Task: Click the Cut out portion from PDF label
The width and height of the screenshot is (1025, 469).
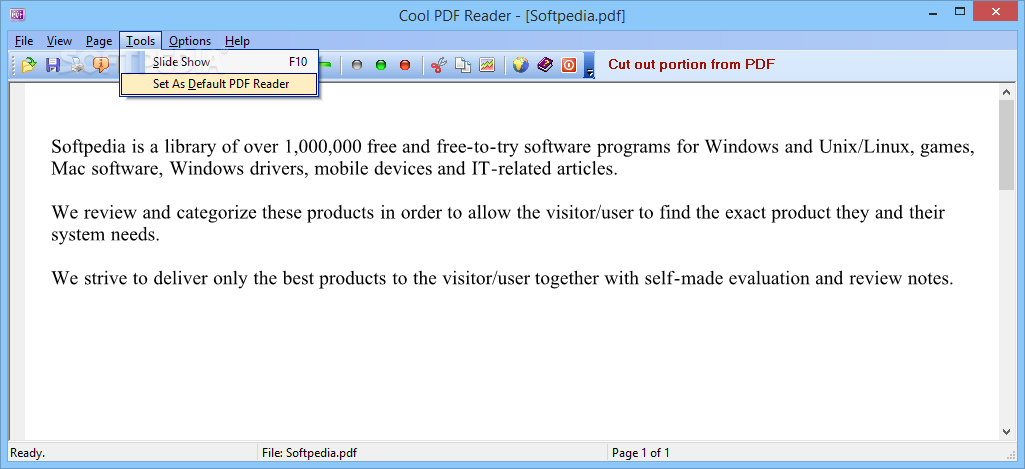Action: (692, 65)
